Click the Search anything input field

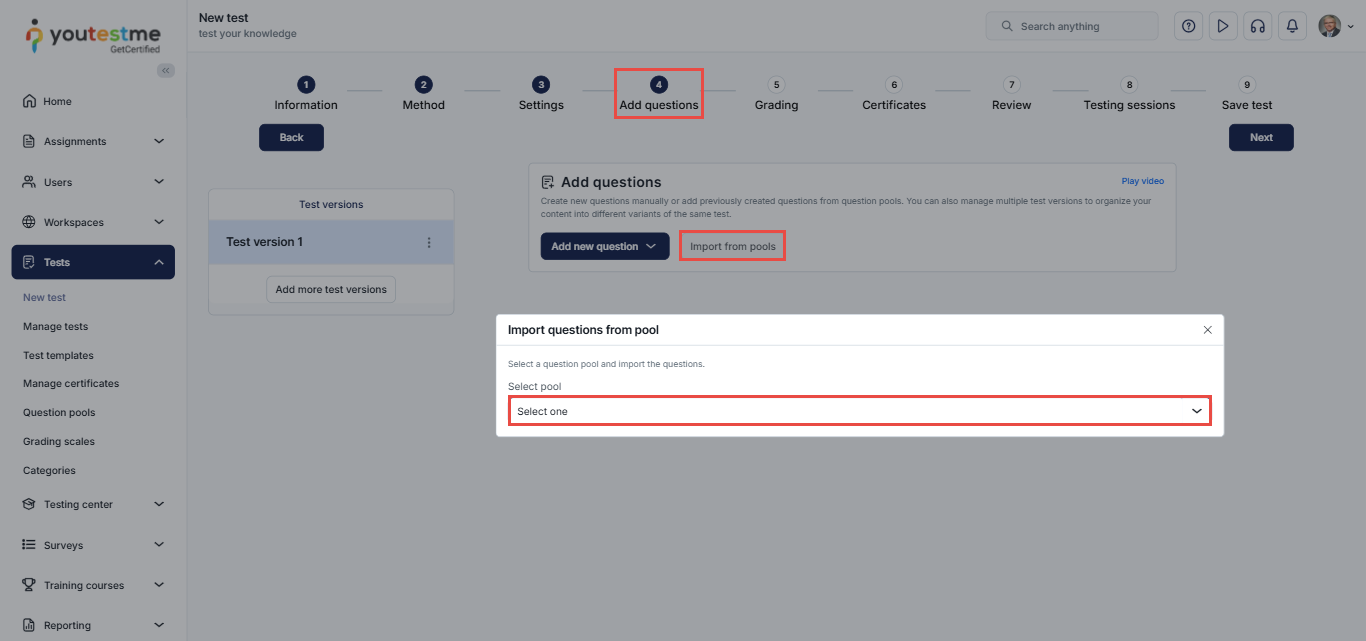pos(1072,27)
